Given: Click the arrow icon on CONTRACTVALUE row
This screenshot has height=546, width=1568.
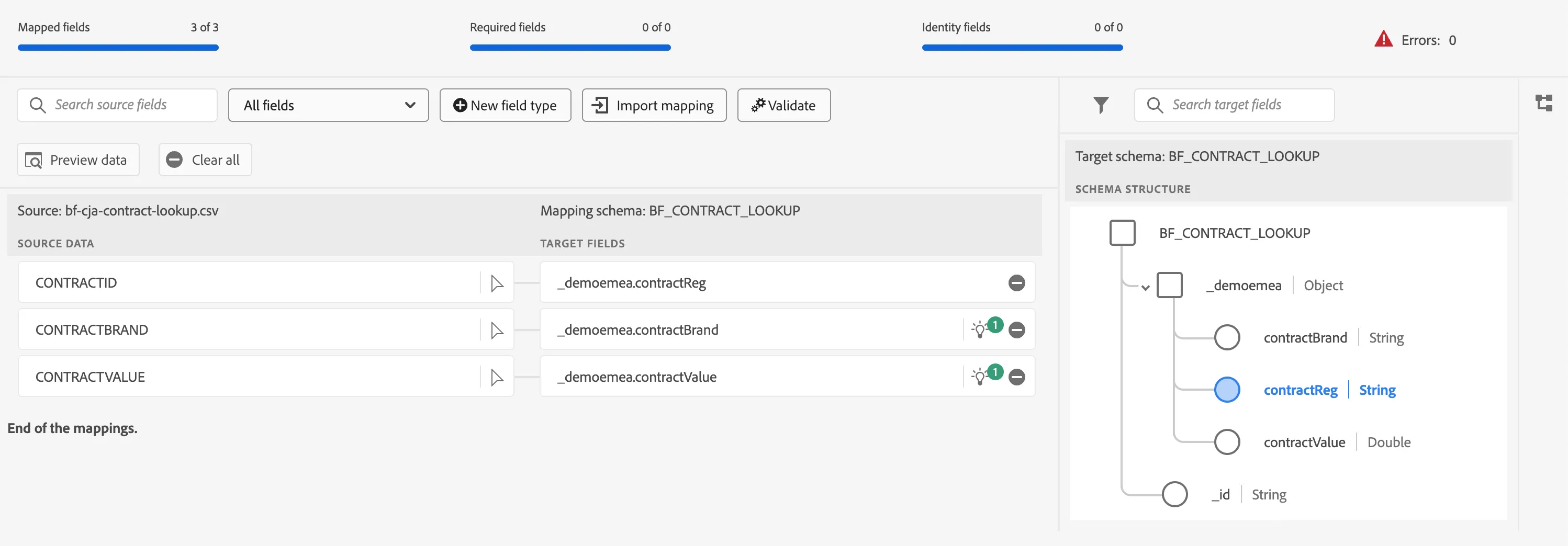Looking at the screenshot, I should (x=497, y=378).
